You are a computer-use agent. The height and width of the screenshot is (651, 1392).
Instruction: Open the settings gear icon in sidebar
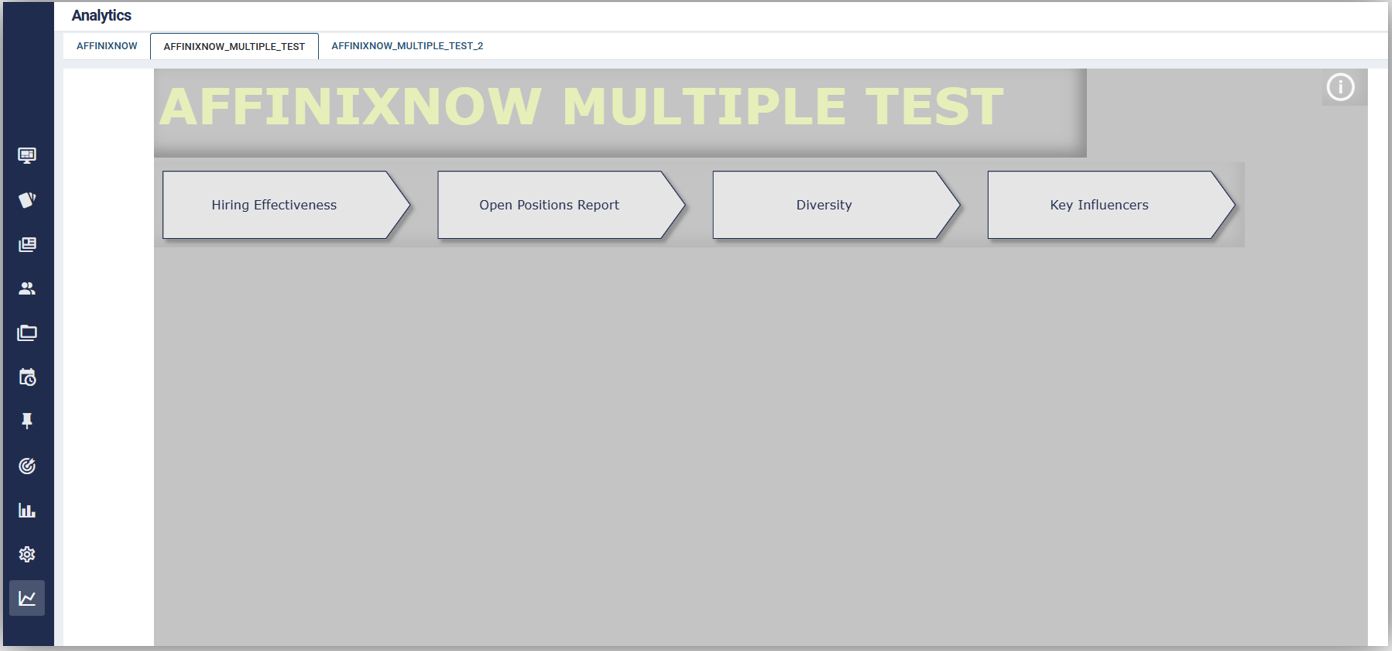click(x=27, y=555)
